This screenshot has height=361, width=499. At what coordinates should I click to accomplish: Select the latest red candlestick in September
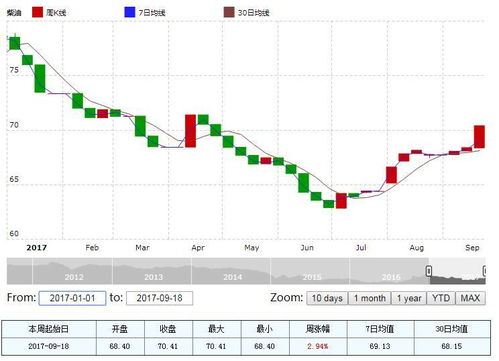click(479, 137)
